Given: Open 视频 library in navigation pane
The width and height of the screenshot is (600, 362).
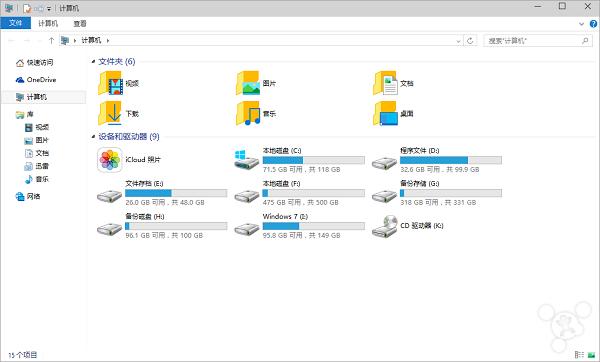Looking at the screenshot, I should pos(42,127).
